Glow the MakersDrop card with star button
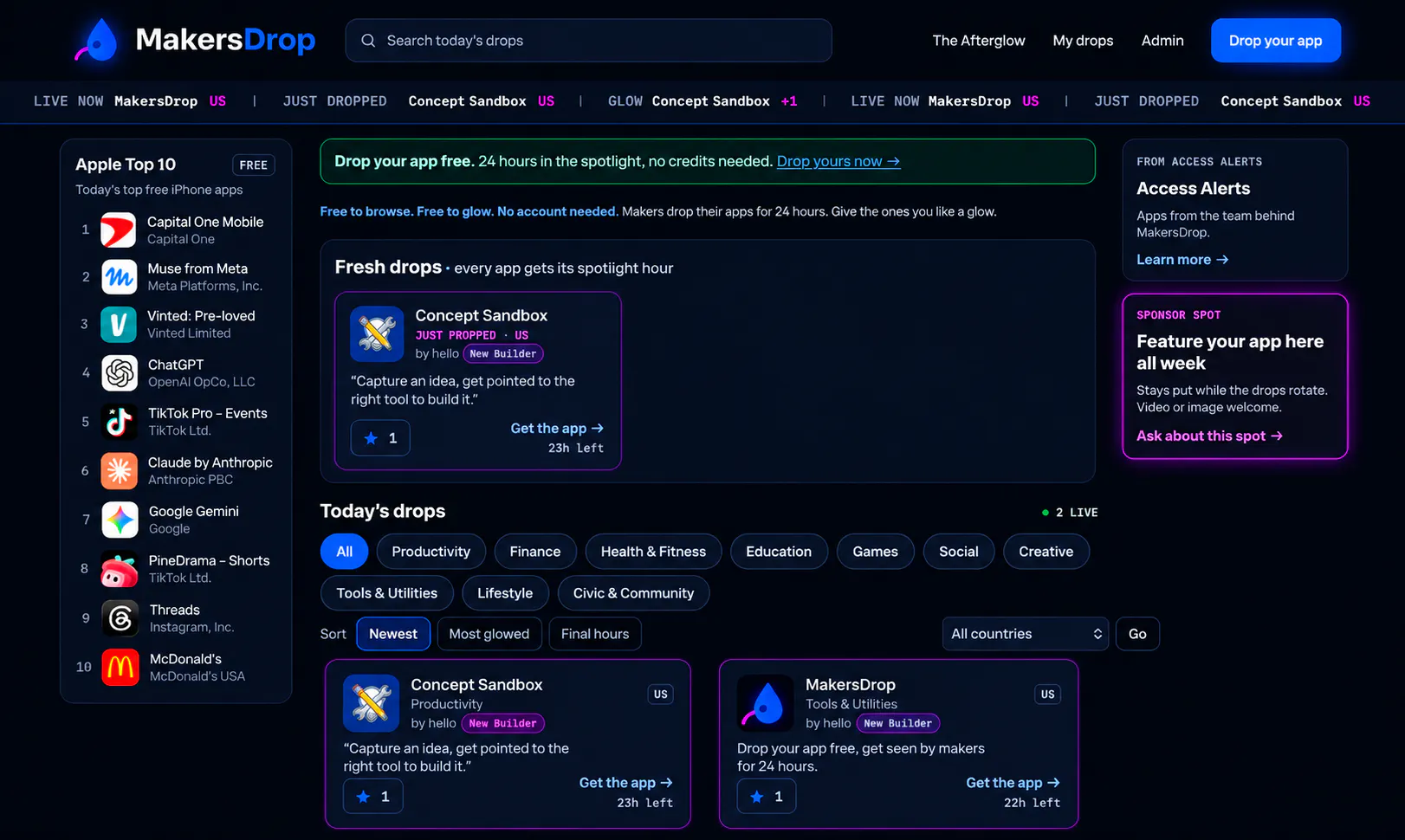Screen dimensions: 1405x840 pos(767,797)
